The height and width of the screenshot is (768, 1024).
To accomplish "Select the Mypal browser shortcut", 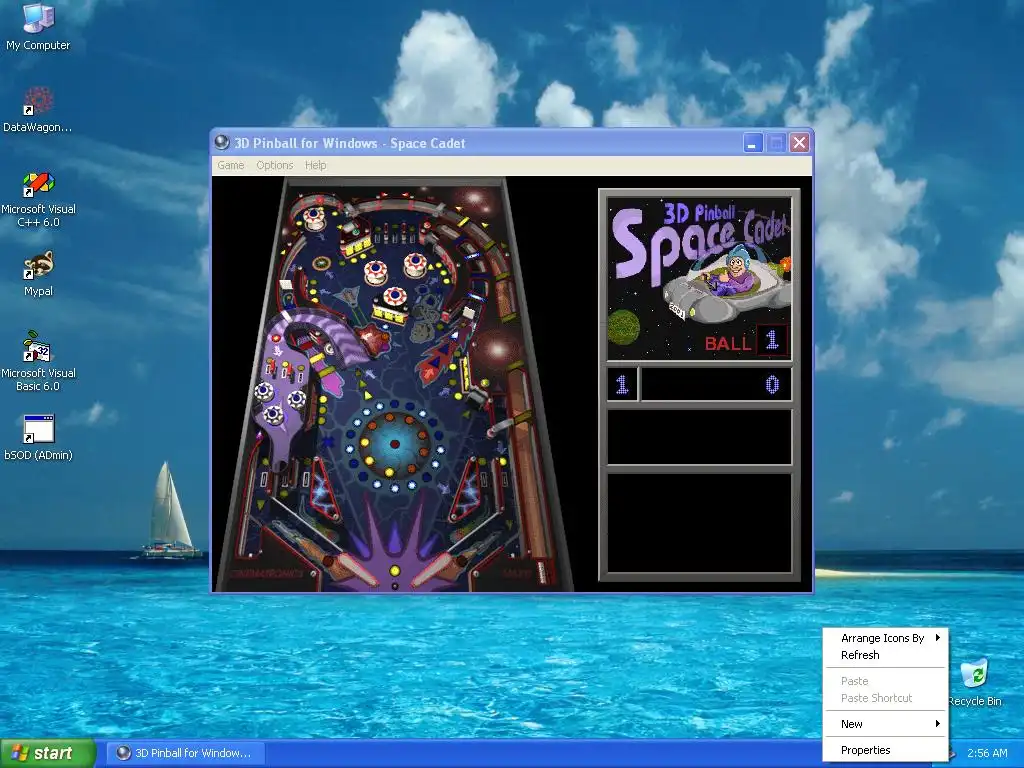I will tap(38, 274).
